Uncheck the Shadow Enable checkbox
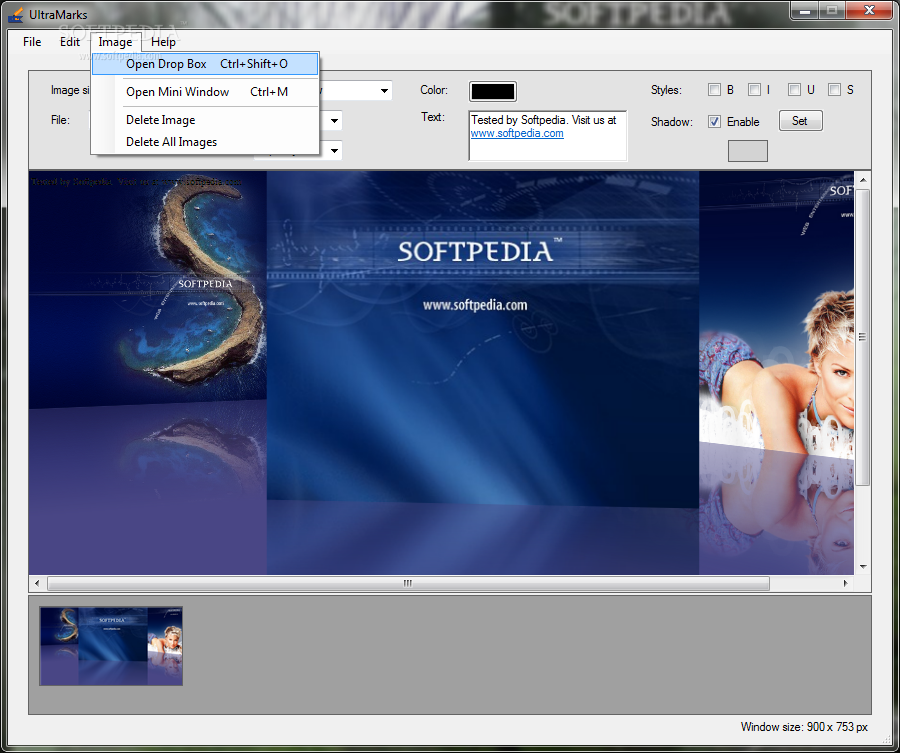The width and height of the screenshot is (900, 753). (715, 122)
